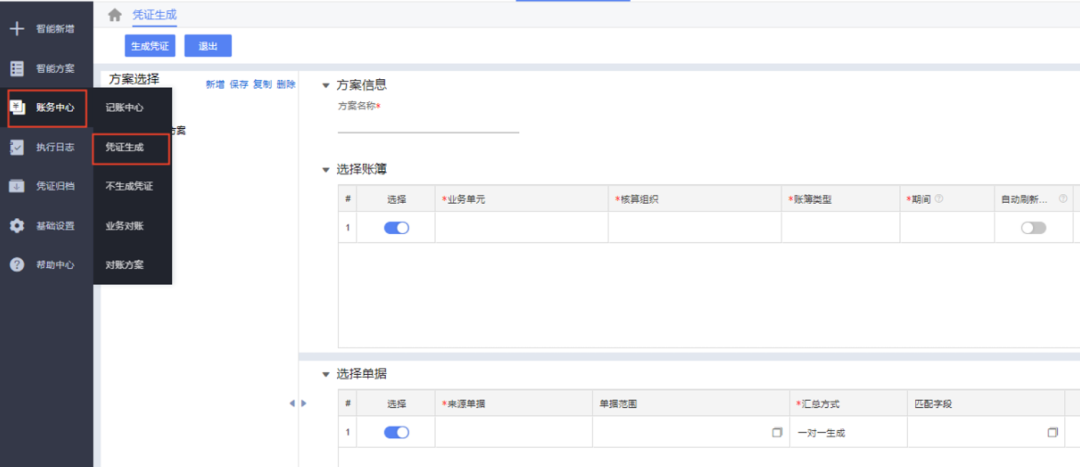Click the 来源单据 cell in row 1
1080x467 pixels.
[513, 432]
